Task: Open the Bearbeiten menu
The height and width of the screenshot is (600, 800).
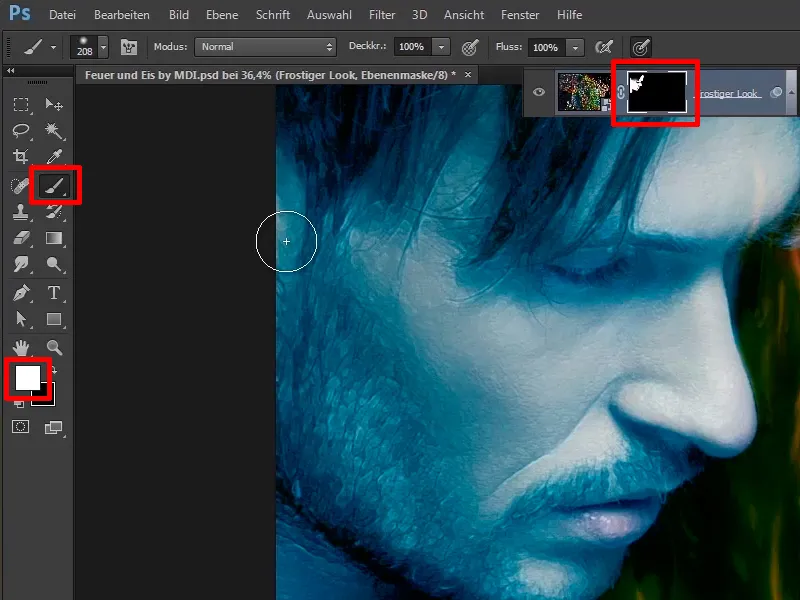Action: (x=122, y=15)
